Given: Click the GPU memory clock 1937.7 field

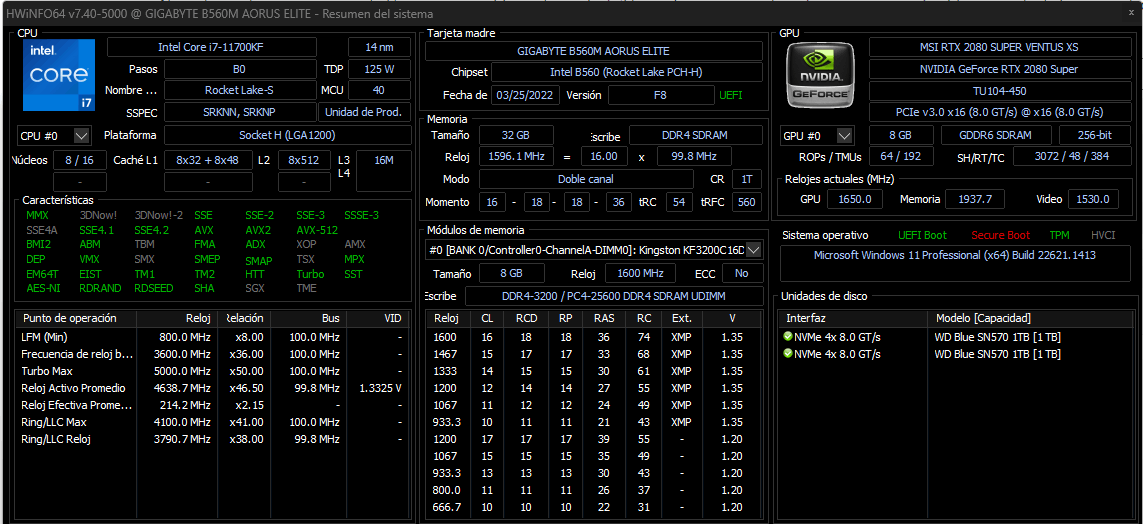Looking at the screenshot, I should tap(975, 199).
